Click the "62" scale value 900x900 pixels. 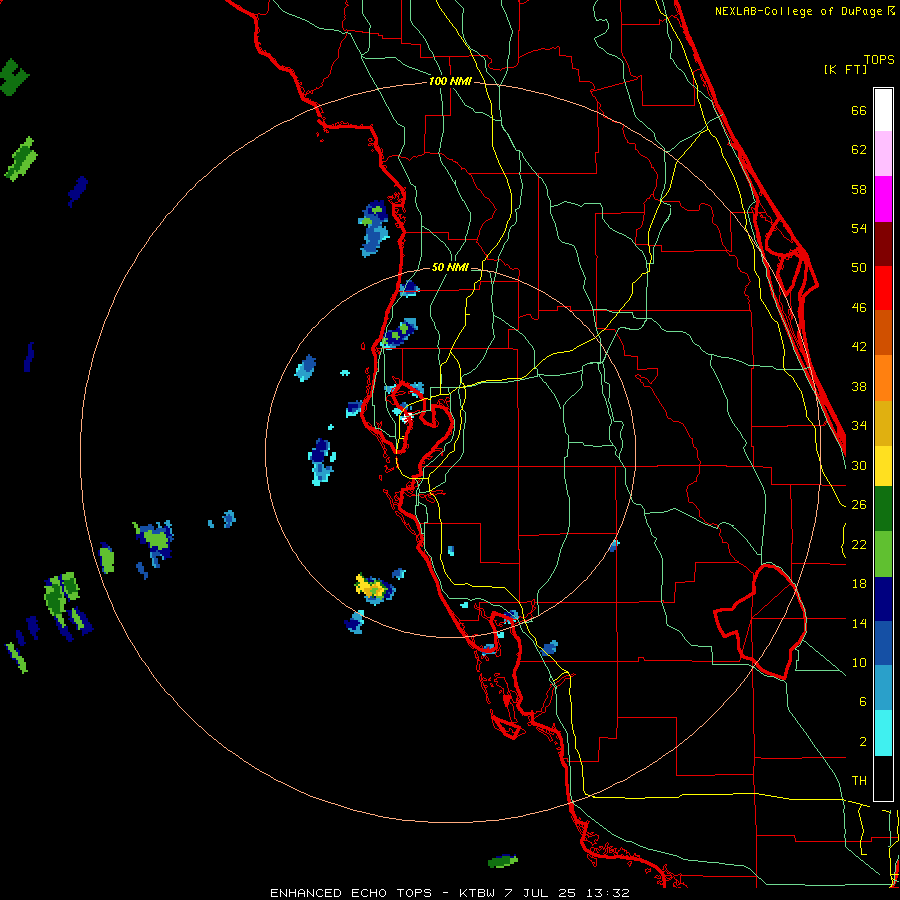[x=859, y=150]
